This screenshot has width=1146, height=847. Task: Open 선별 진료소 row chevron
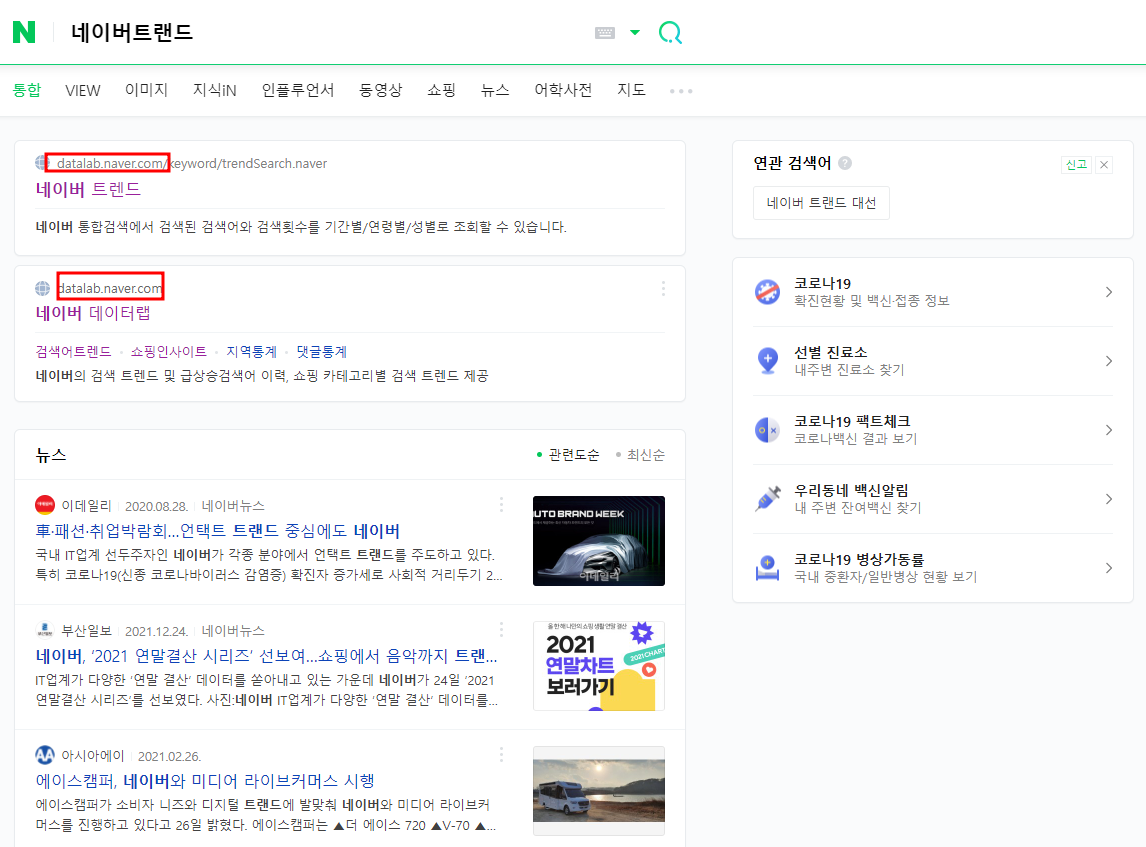(x=1109, y=361)
